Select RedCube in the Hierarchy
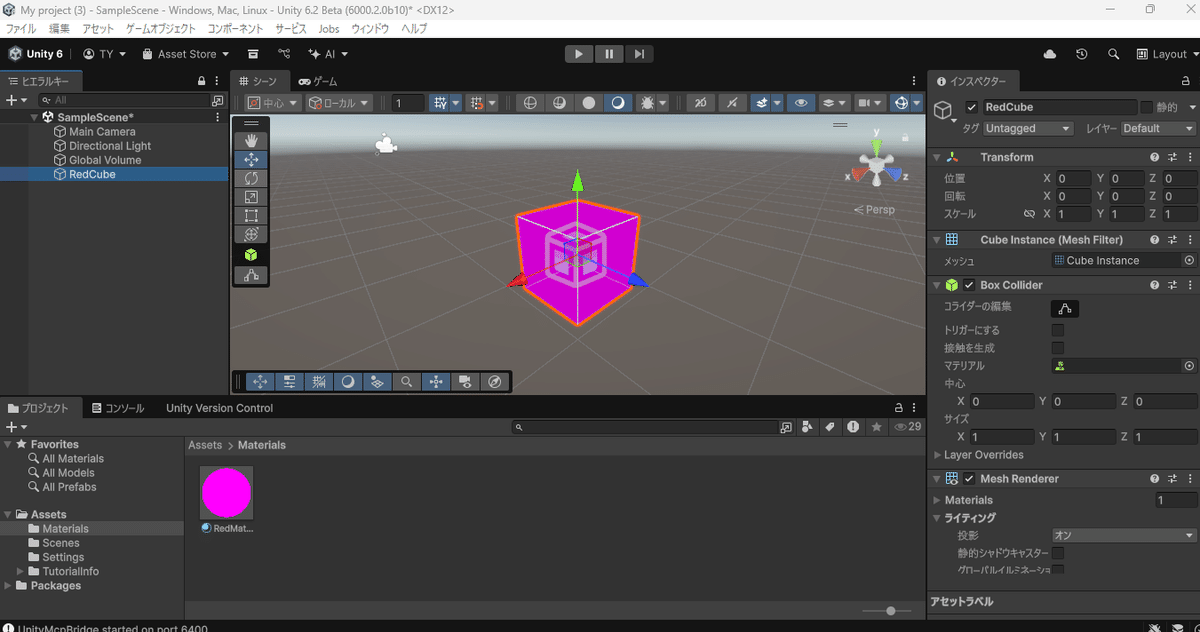Viewport: 1200px width, 632px height. [93, 174]
